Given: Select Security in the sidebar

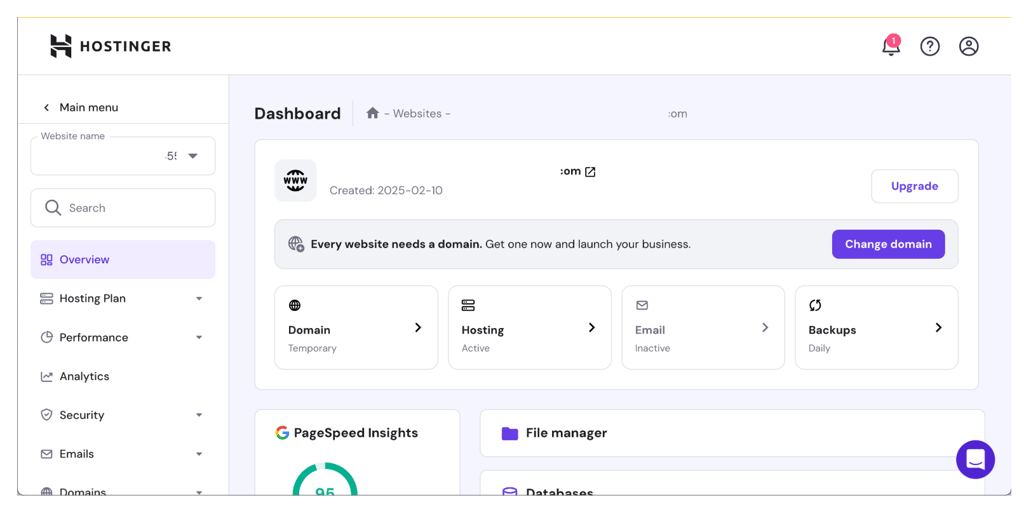Looking at the screenshot, I should [123, 415].
